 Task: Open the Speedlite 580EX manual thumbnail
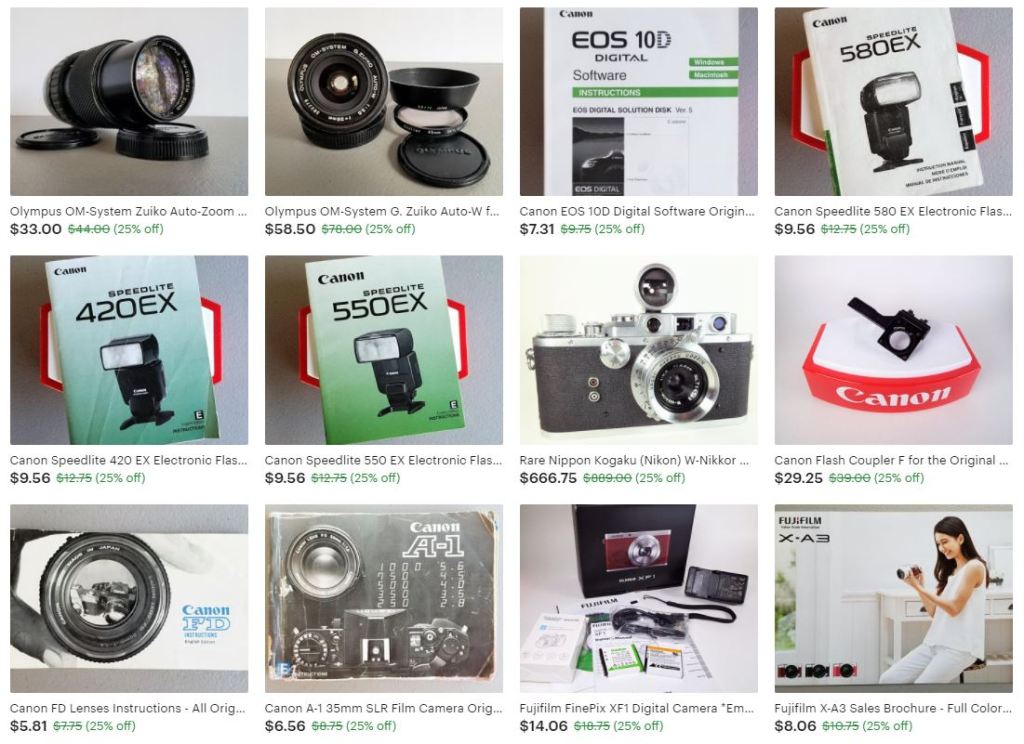click(893, 101)
